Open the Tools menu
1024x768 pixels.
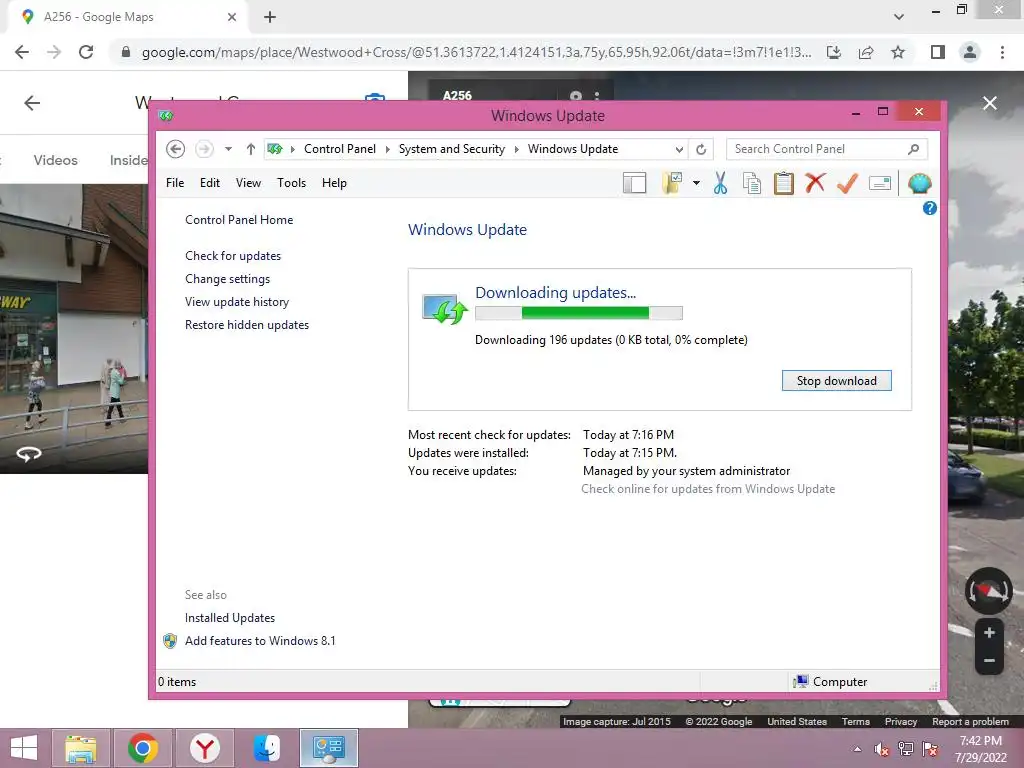coord(291,183)
